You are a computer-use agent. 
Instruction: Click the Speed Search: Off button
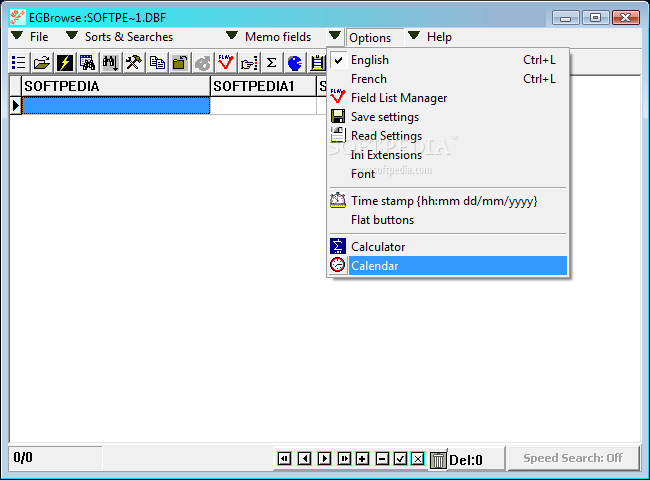573,458
